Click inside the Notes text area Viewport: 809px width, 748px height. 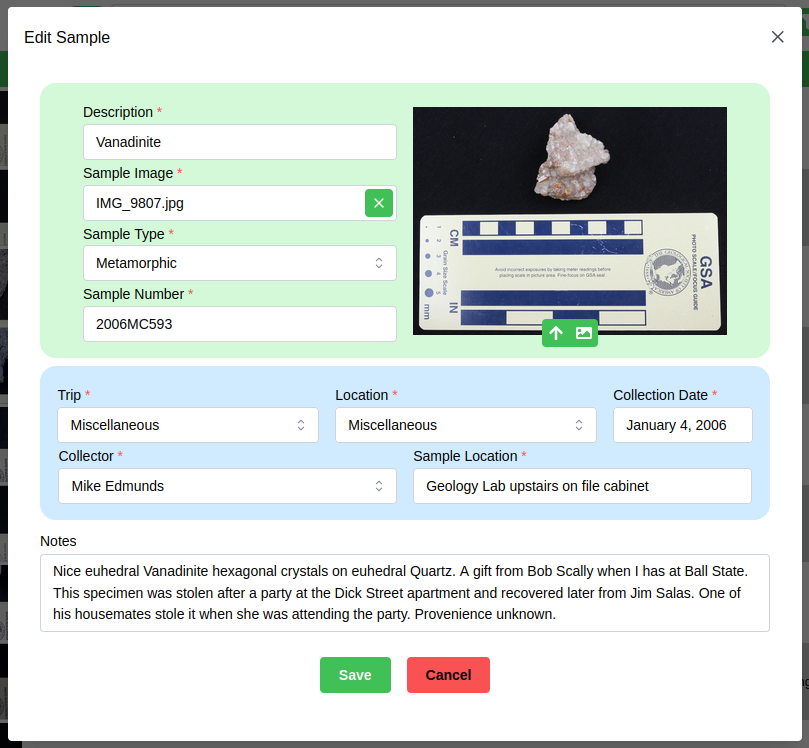tap(404, 593)
